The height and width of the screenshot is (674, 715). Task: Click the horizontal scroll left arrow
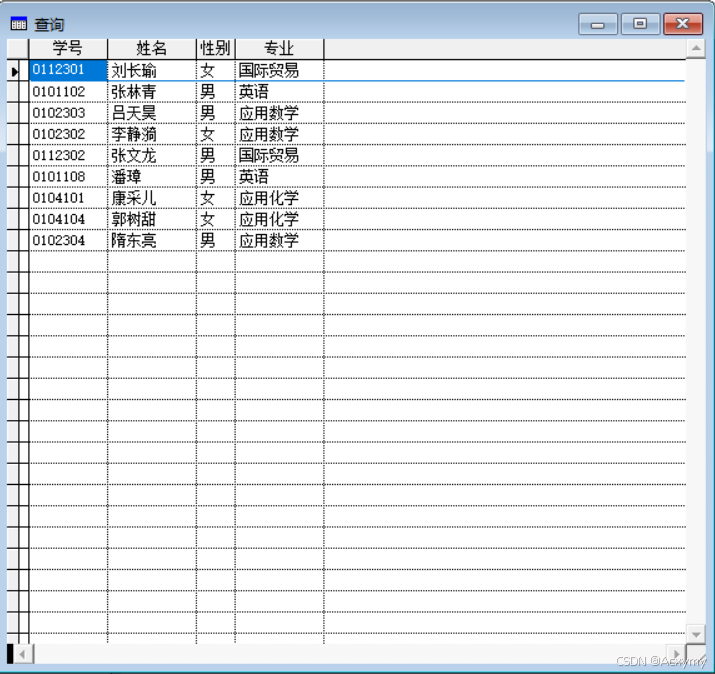click(x=22, y=654)
